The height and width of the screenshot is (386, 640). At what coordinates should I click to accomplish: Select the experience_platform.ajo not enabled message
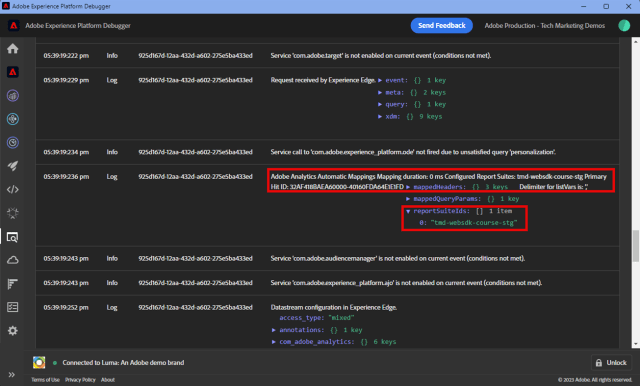[406, 283]
